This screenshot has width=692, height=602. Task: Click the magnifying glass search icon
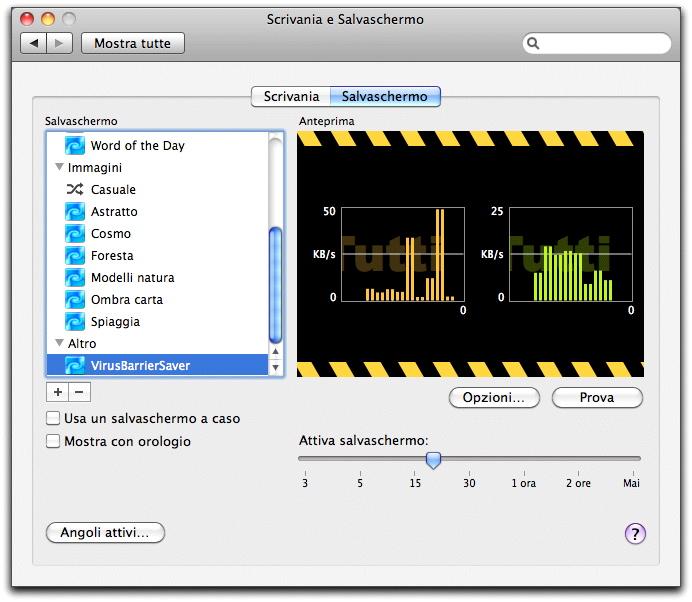click(x=533, y=43)
